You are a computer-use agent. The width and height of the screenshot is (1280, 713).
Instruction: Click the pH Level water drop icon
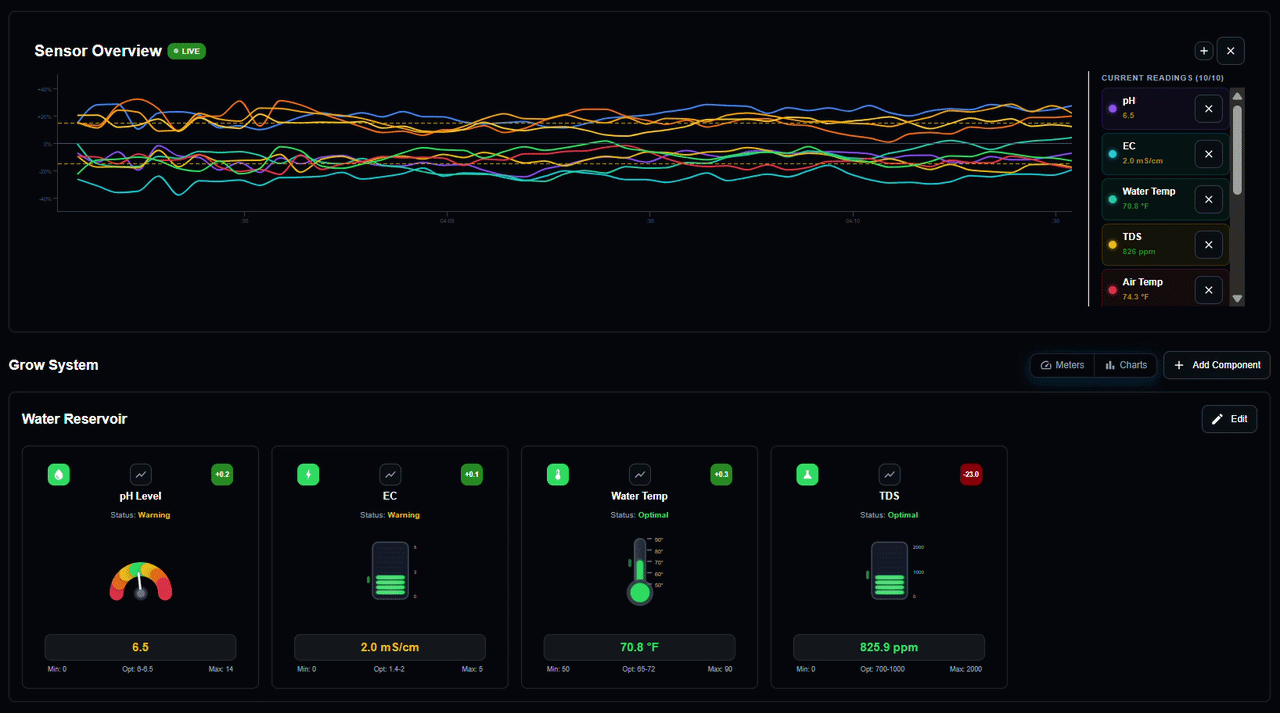click(x=59, y=474)
